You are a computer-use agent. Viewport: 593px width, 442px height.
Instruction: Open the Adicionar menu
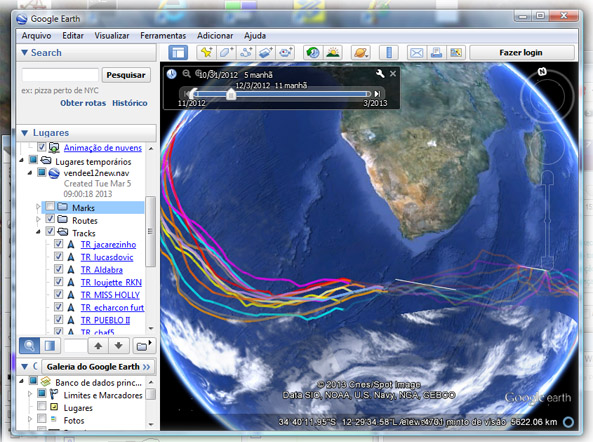click(215, 36)
